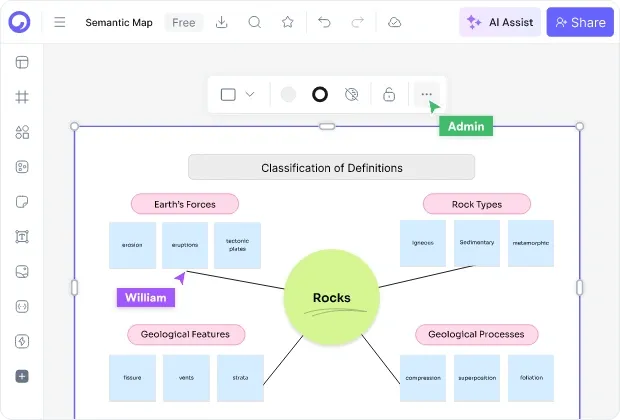Toggle the lock on selected frame
This screenshot has height=420, width=620.
(389, 95)
